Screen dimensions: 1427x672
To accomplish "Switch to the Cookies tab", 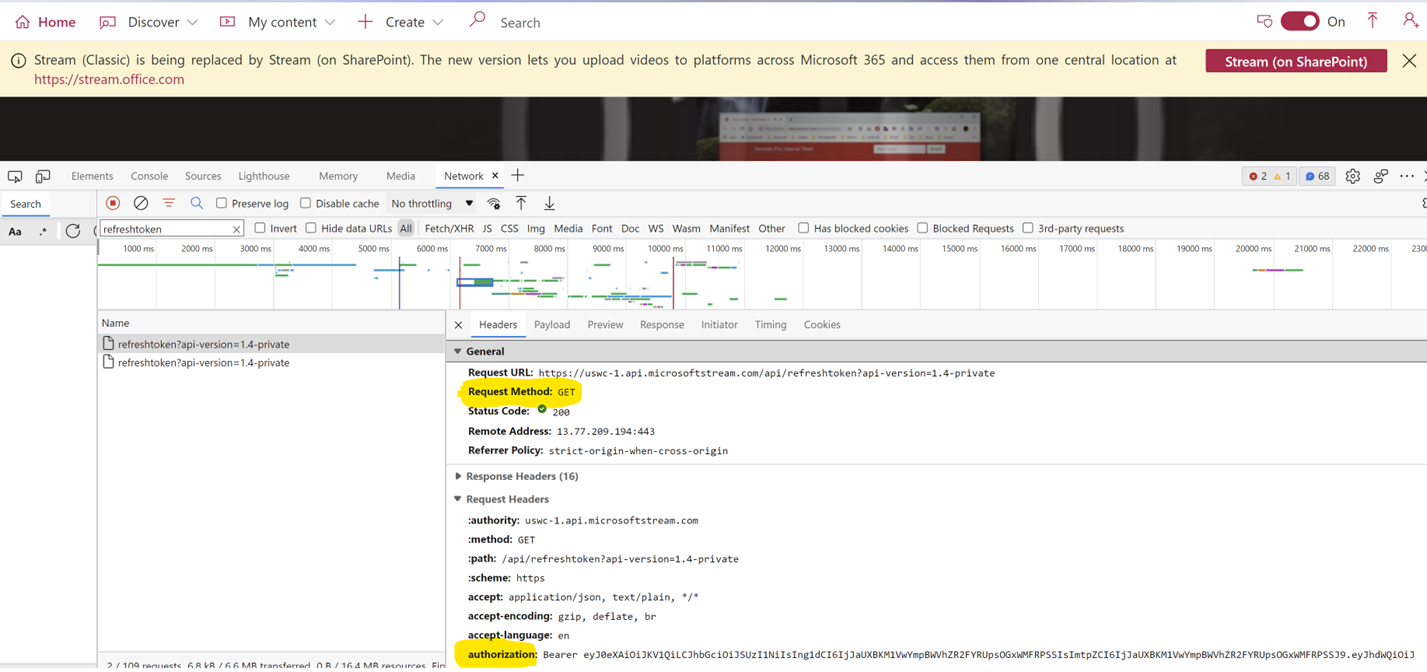I will [822, 325].
